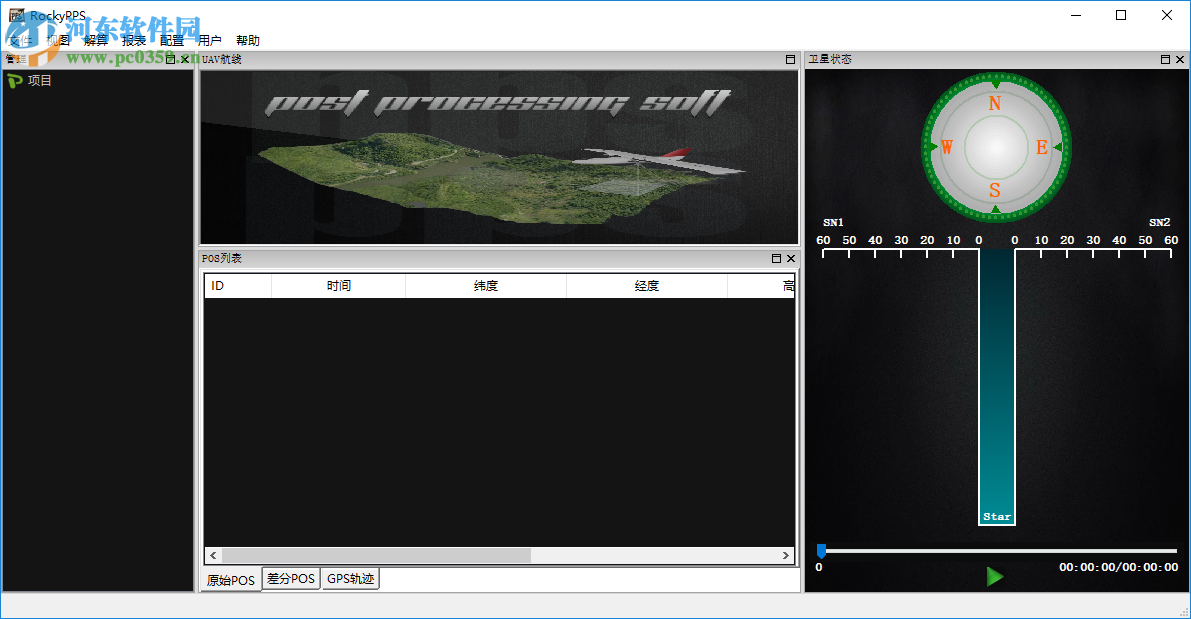
Task: Click the blue satellite timeline slider handle
Action: click(821, 551)
